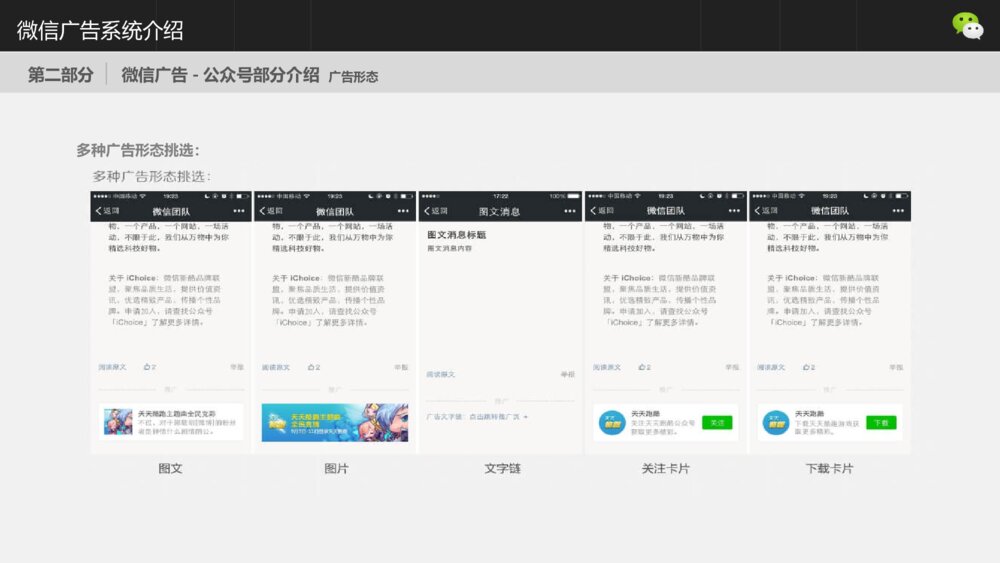Image resolution: width=1000 pixels, height=563 pixels.
Task: Click 阅读原文 on the 图文消息 screen
Action: coord(441,374)
